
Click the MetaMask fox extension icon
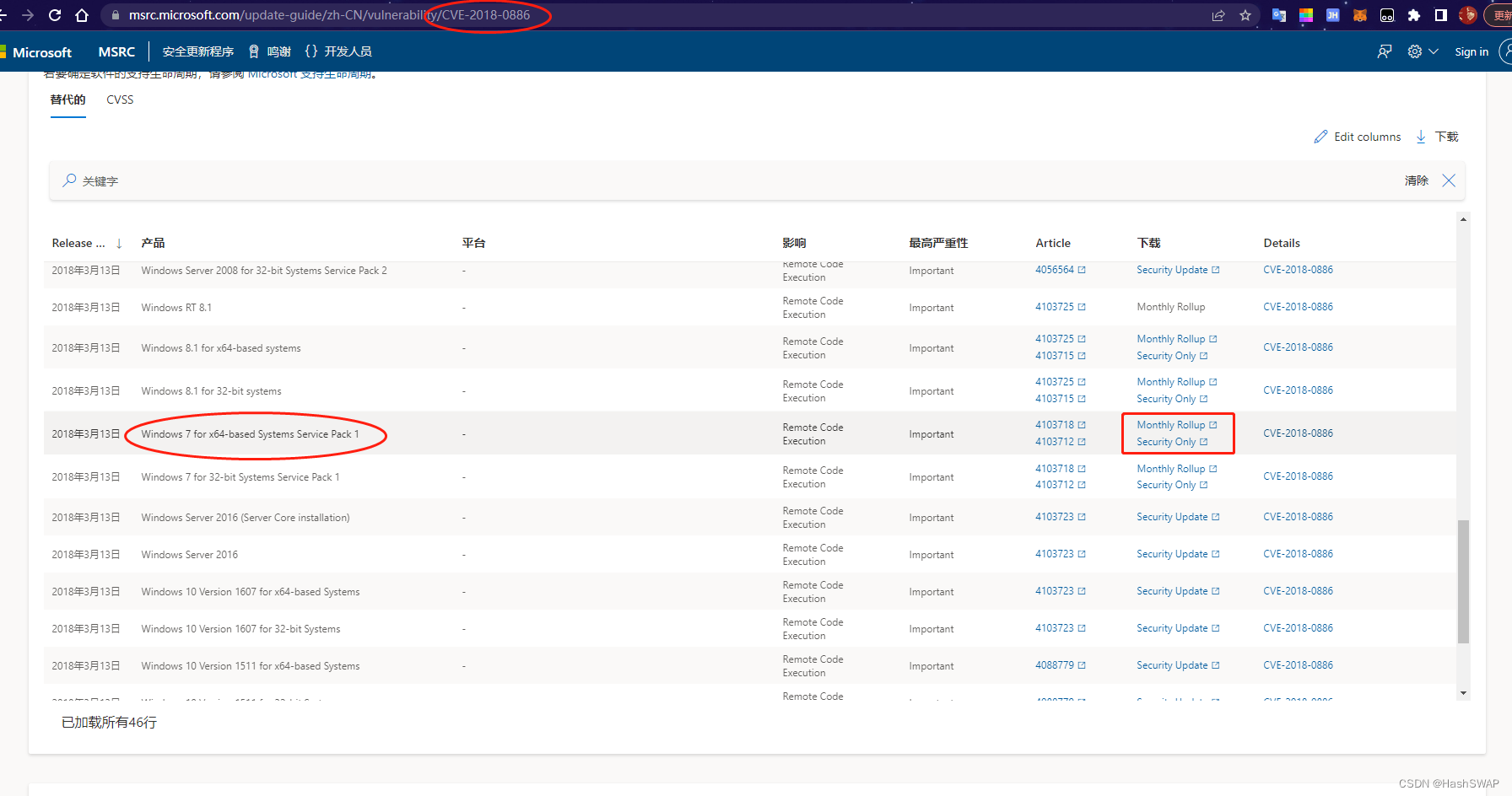[x=1360, y=15]
